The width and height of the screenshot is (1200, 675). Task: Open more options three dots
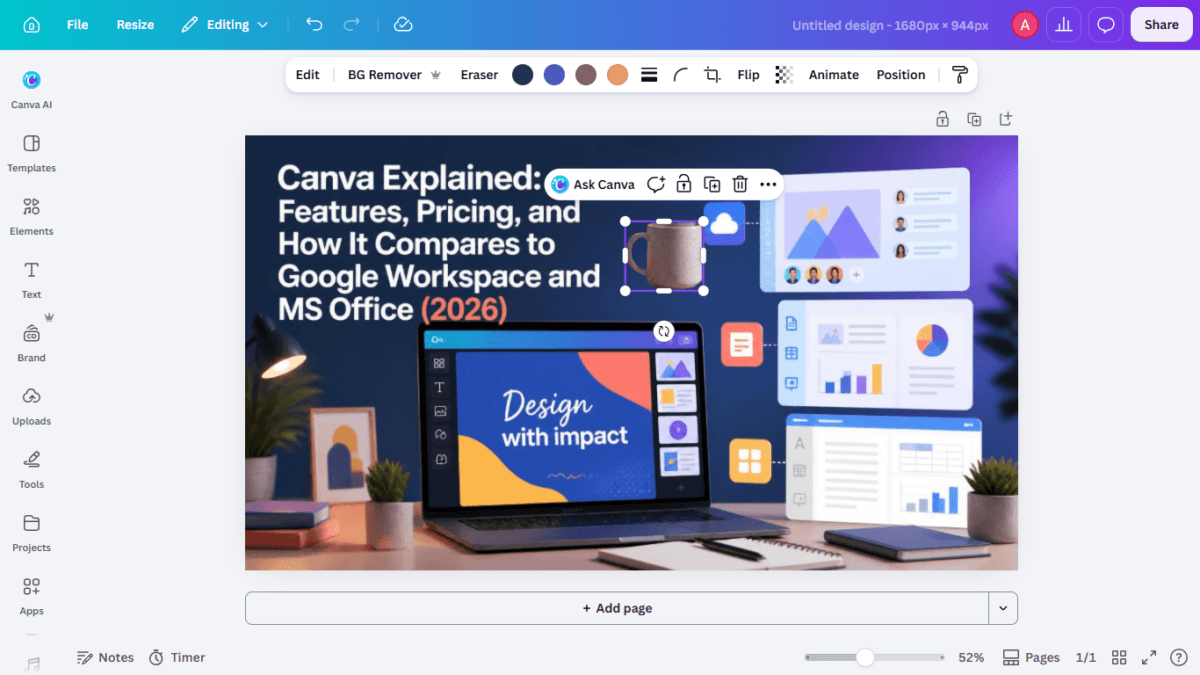coord(768,184)
